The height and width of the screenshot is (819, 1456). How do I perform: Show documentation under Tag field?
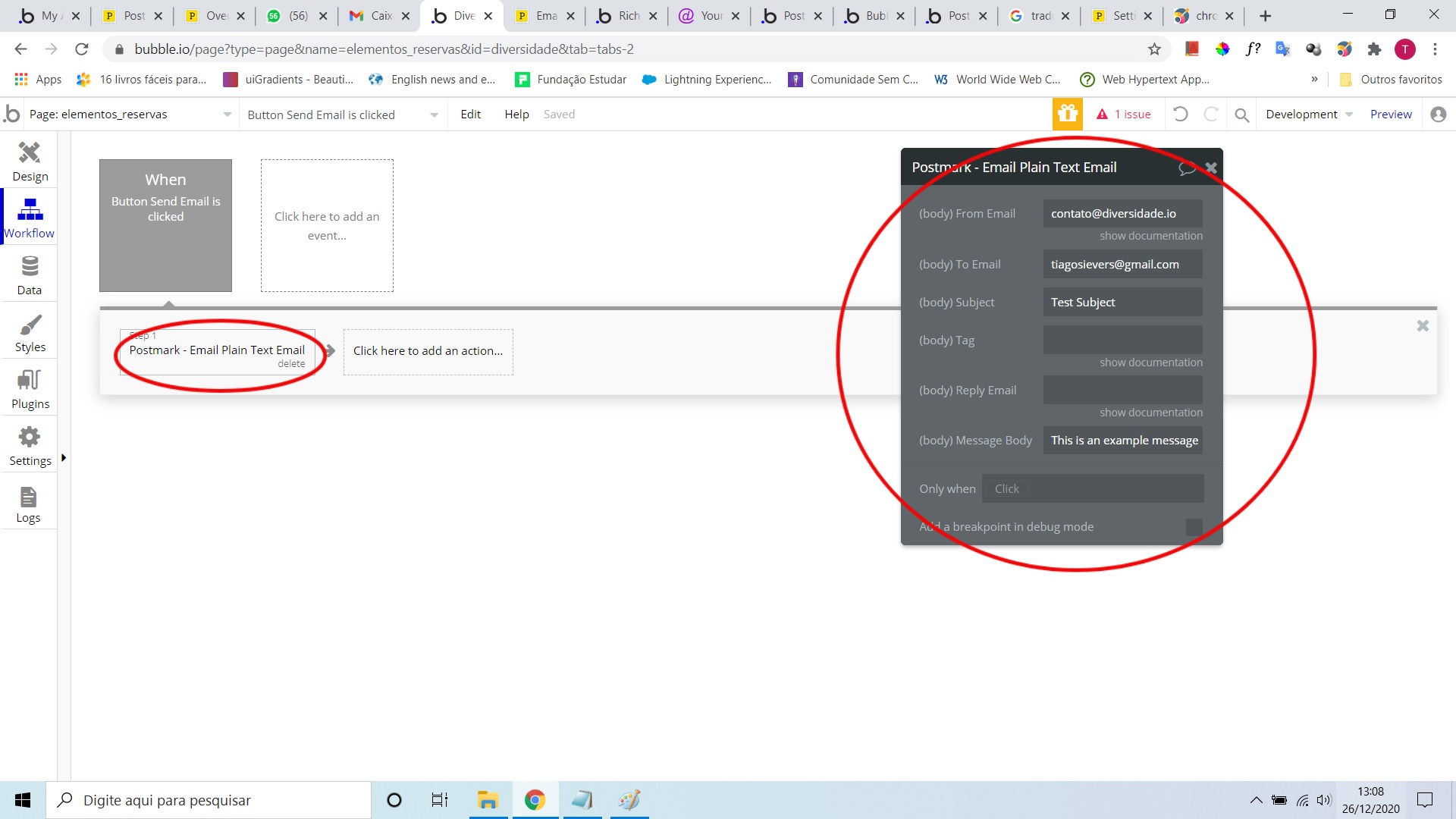[x=1151, y=362]
